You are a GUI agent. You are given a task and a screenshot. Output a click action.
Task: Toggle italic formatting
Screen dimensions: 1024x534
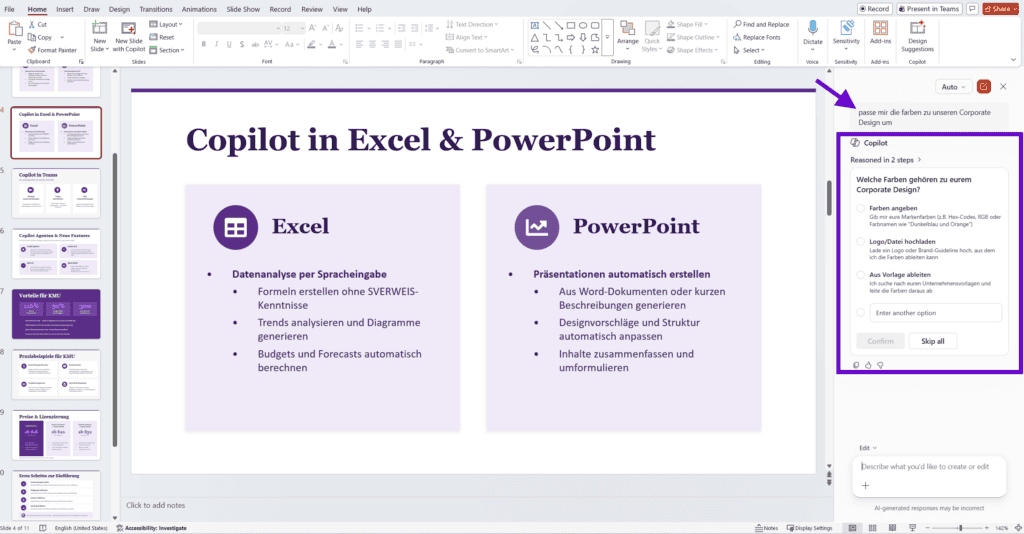[x=216, y=44]
